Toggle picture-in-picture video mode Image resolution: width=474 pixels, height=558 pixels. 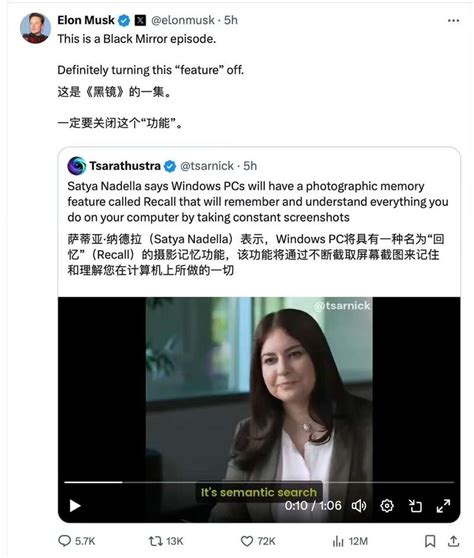tap(415, 505)
